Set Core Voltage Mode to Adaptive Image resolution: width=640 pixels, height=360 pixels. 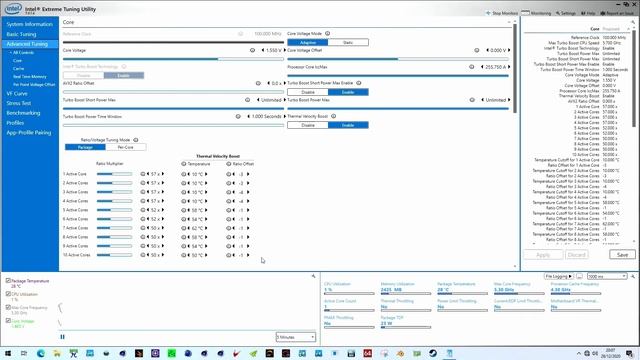[308, 42]
